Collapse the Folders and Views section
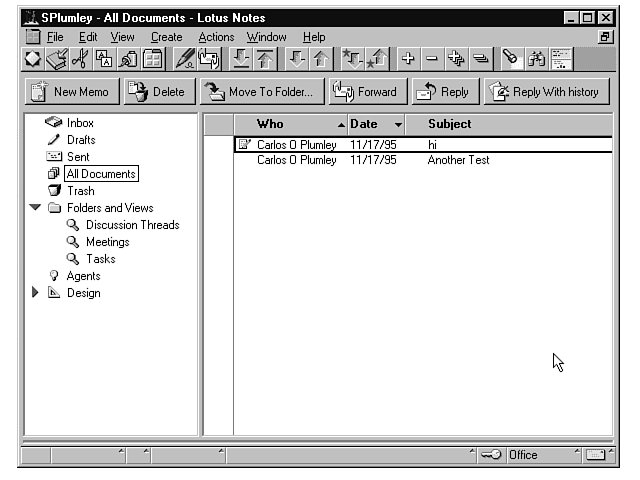This screenshot has height=480, width=640. point(36,208)
